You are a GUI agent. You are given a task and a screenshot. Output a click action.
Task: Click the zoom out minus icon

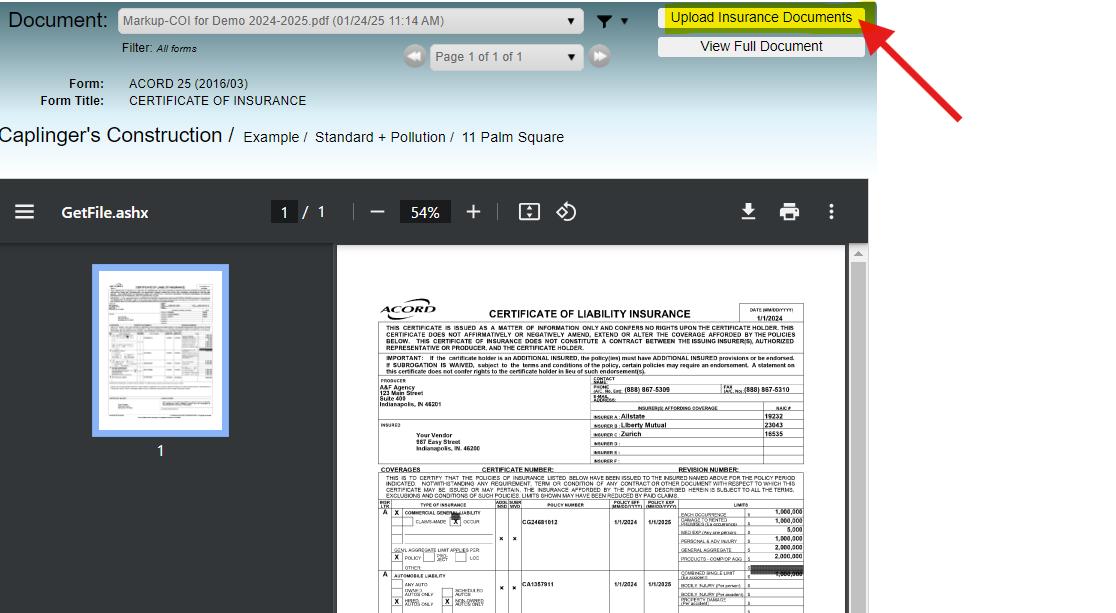click(x=377, y=212)
